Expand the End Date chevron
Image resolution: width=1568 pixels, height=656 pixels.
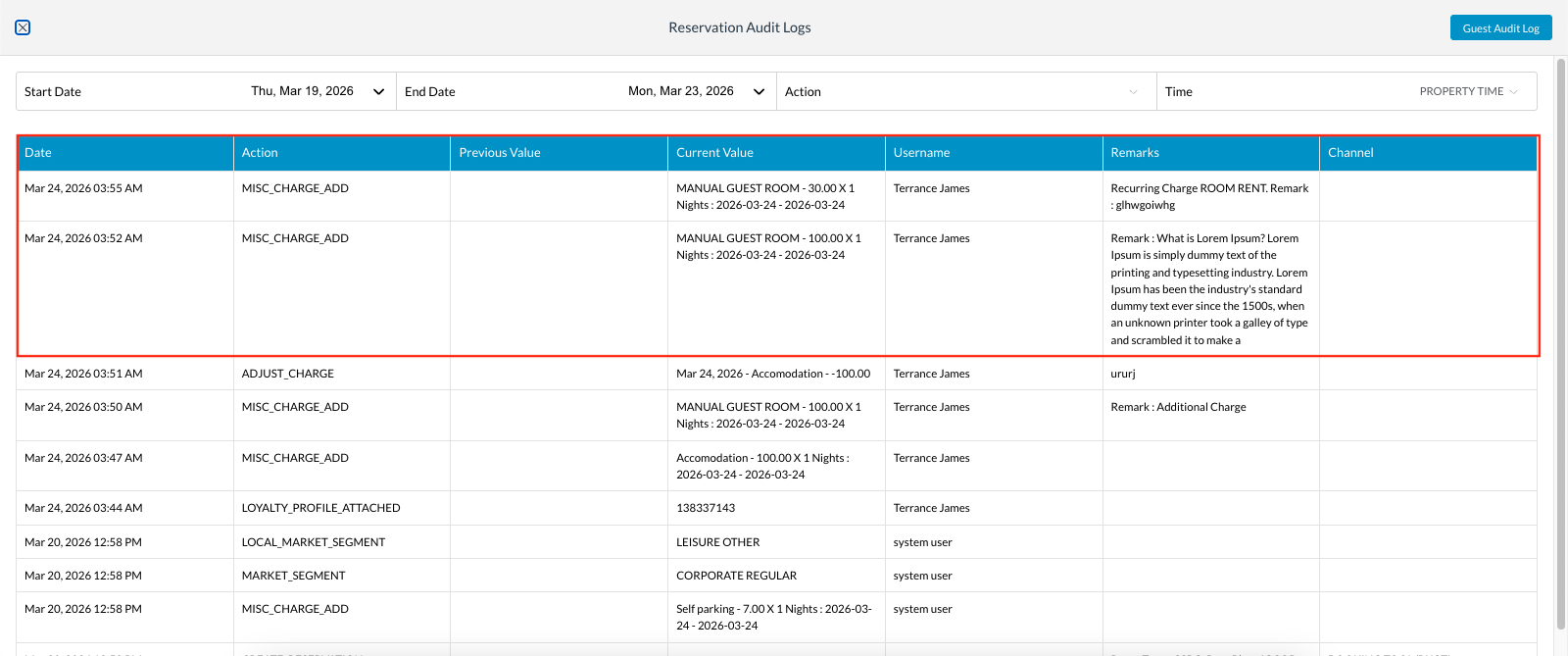click(759, 92)
